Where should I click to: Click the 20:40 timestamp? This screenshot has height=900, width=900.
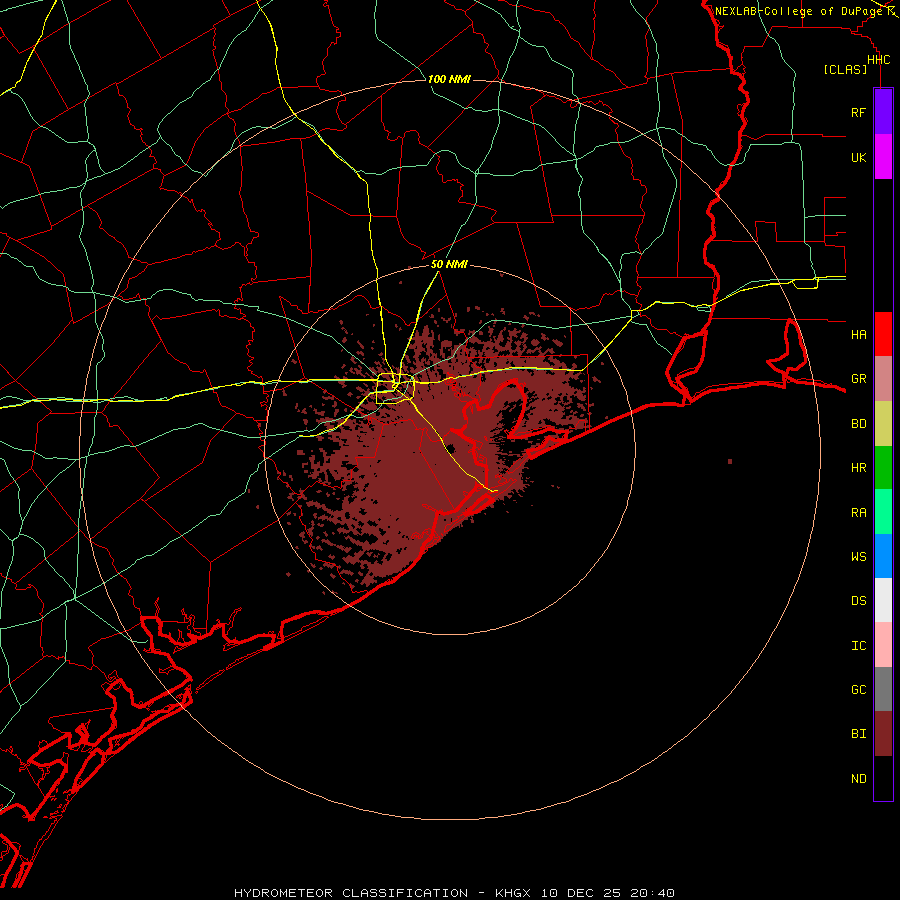pos(653,893)
